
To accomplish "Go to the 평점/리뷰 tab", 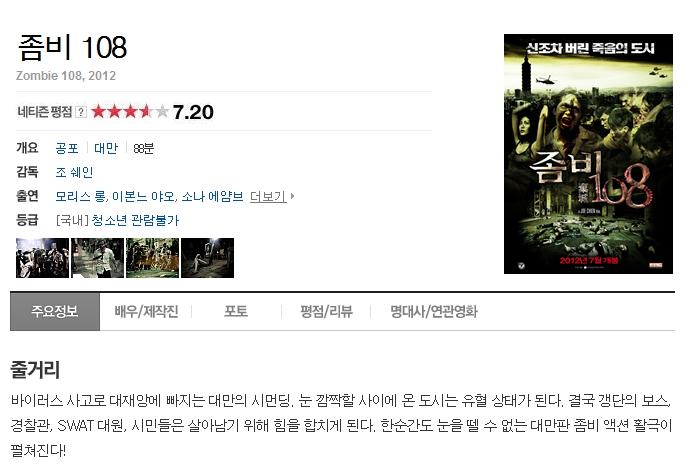I will (x=326, y=312).
